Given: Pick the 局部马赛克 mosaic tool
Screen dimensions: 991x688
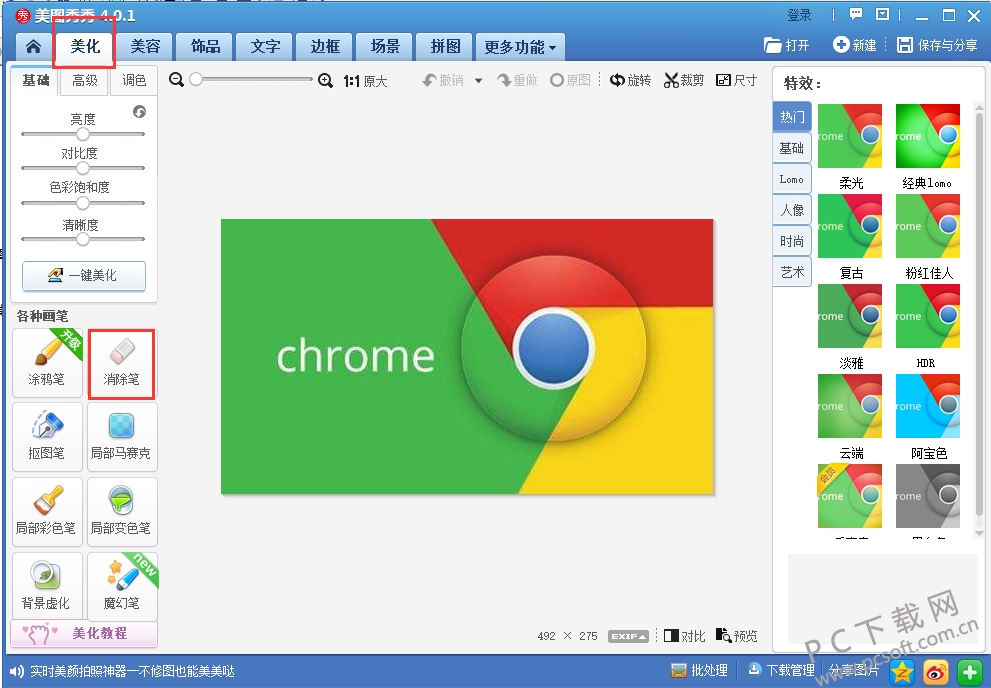Looking at the screenshot, I should pyautogui.click(x=122, y=437).
